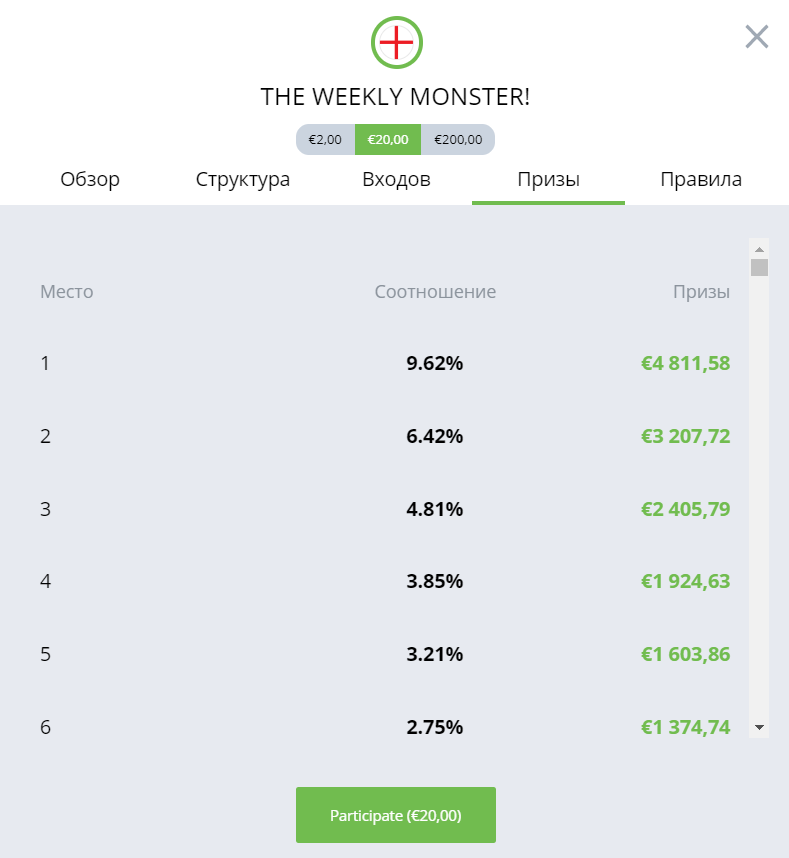Go to the Правила tab
789x858 pixels.
[701, 179]
